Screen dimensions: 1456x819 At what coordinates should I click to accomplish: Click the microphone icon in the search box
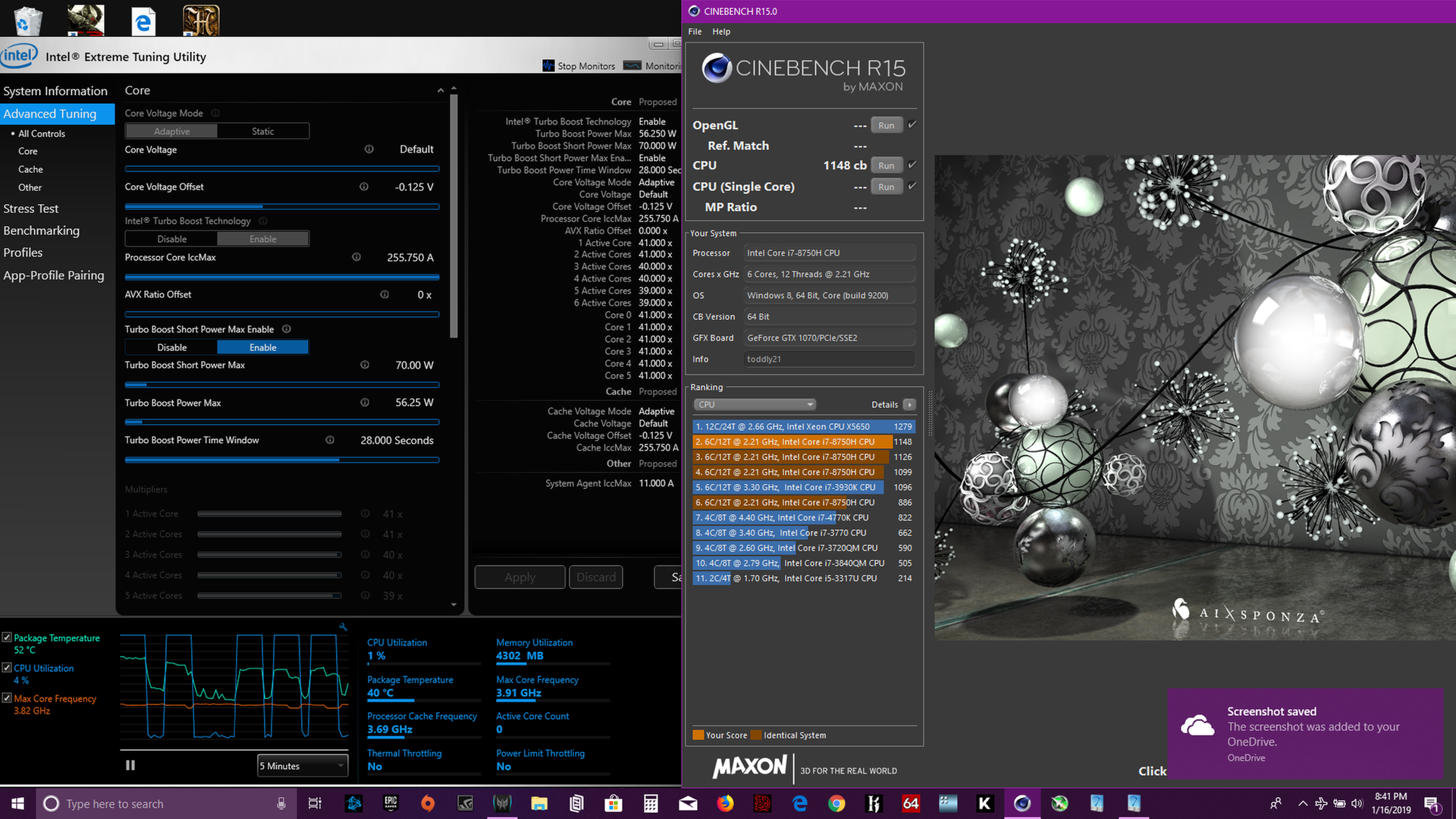[x=281, y=803]
